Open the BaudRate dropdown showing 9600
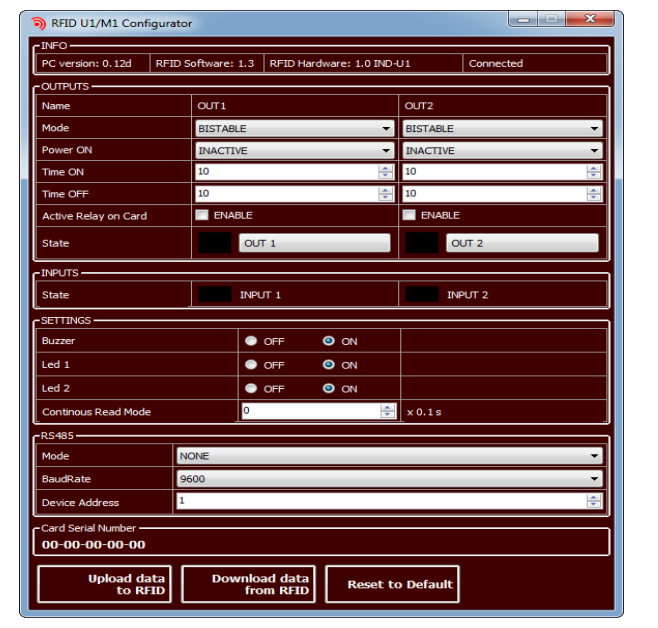Screen dimensions: 658x628 [389, 479]
